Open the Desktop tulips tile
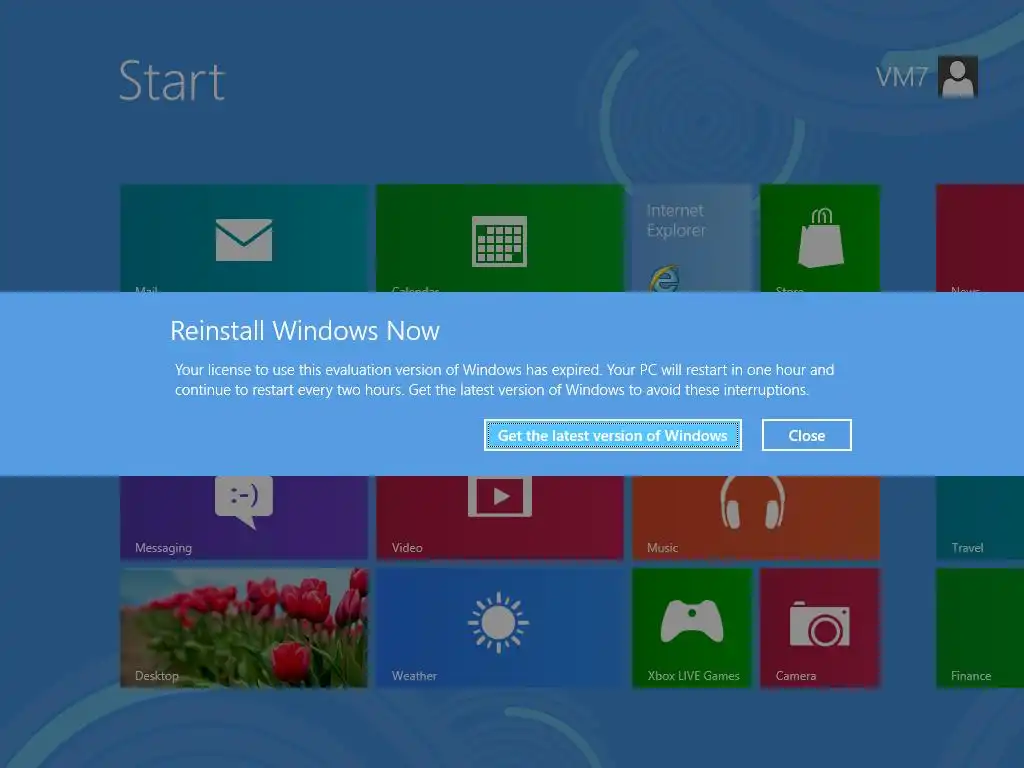 [x=244, y=628]
